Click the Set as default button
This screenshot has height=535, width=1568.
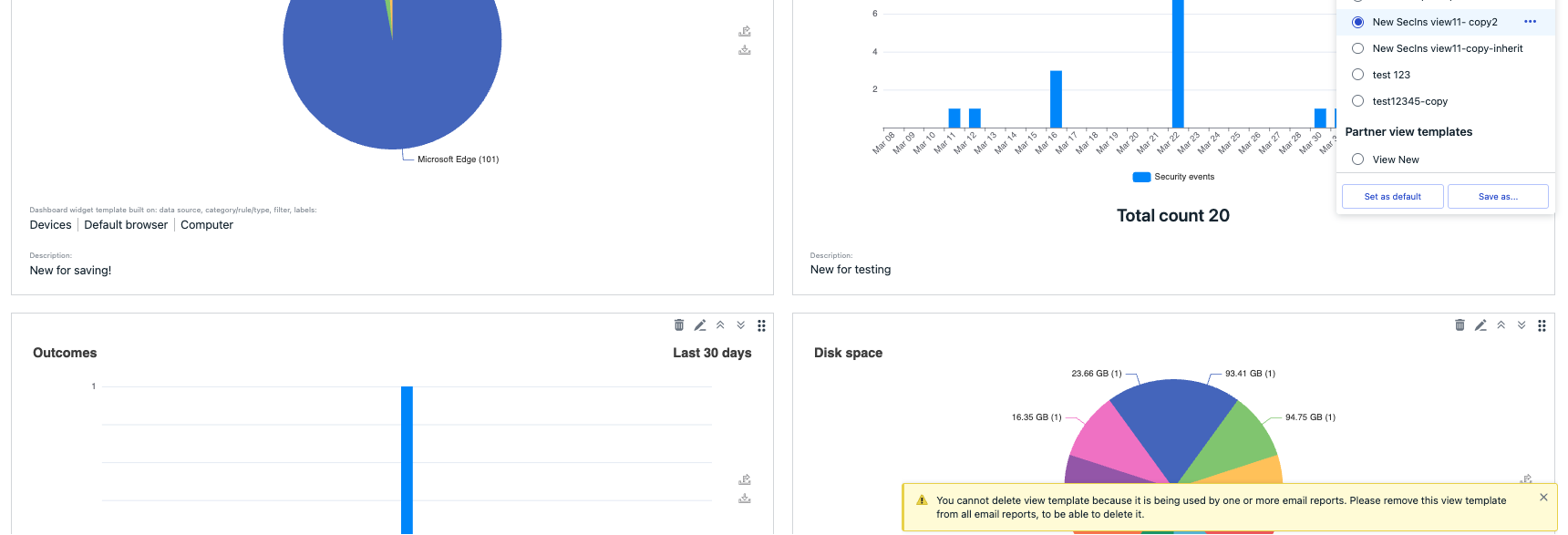pyautogui.click(x=1393, y=197)
